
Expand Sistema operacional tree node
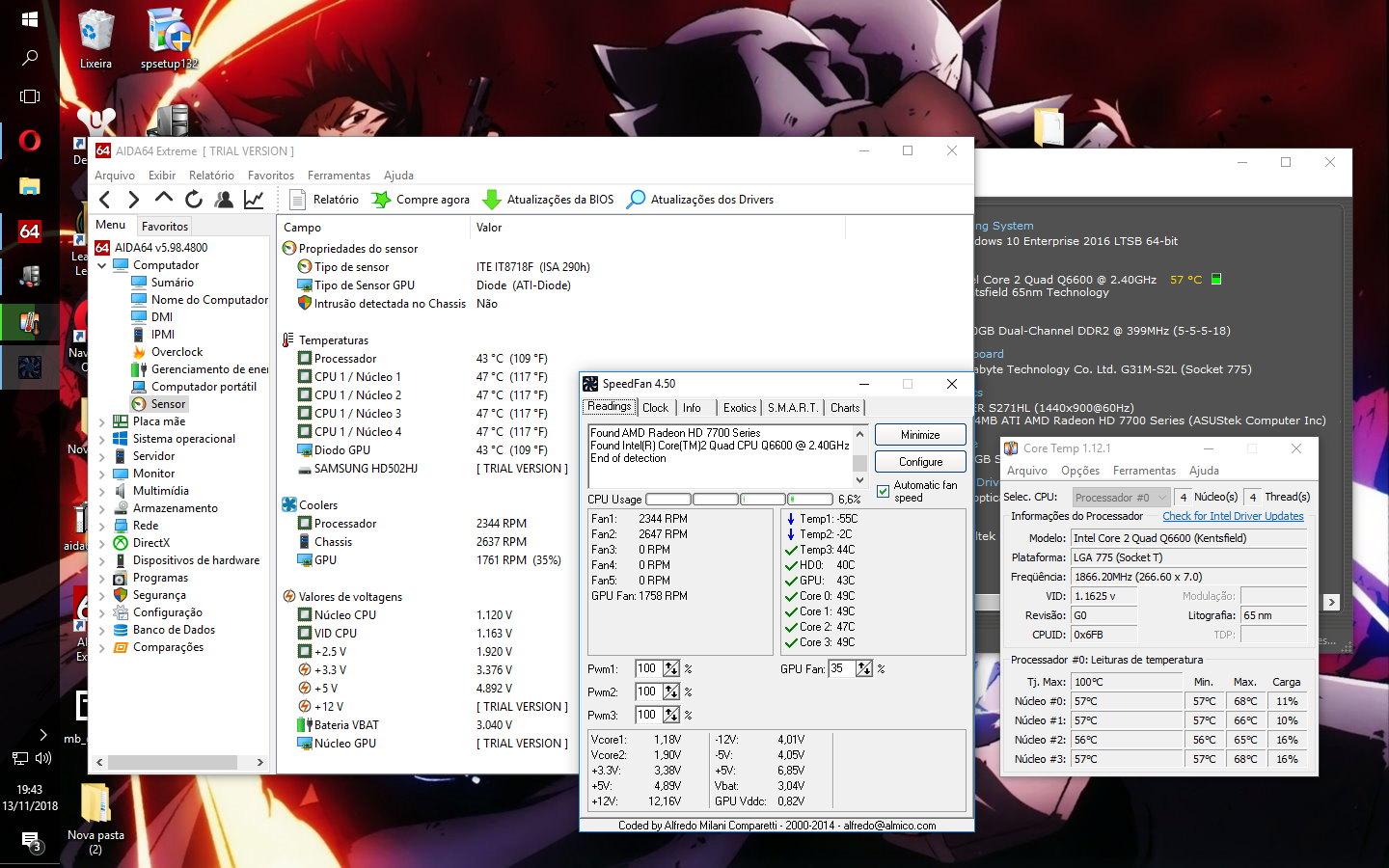click(102, 439)
